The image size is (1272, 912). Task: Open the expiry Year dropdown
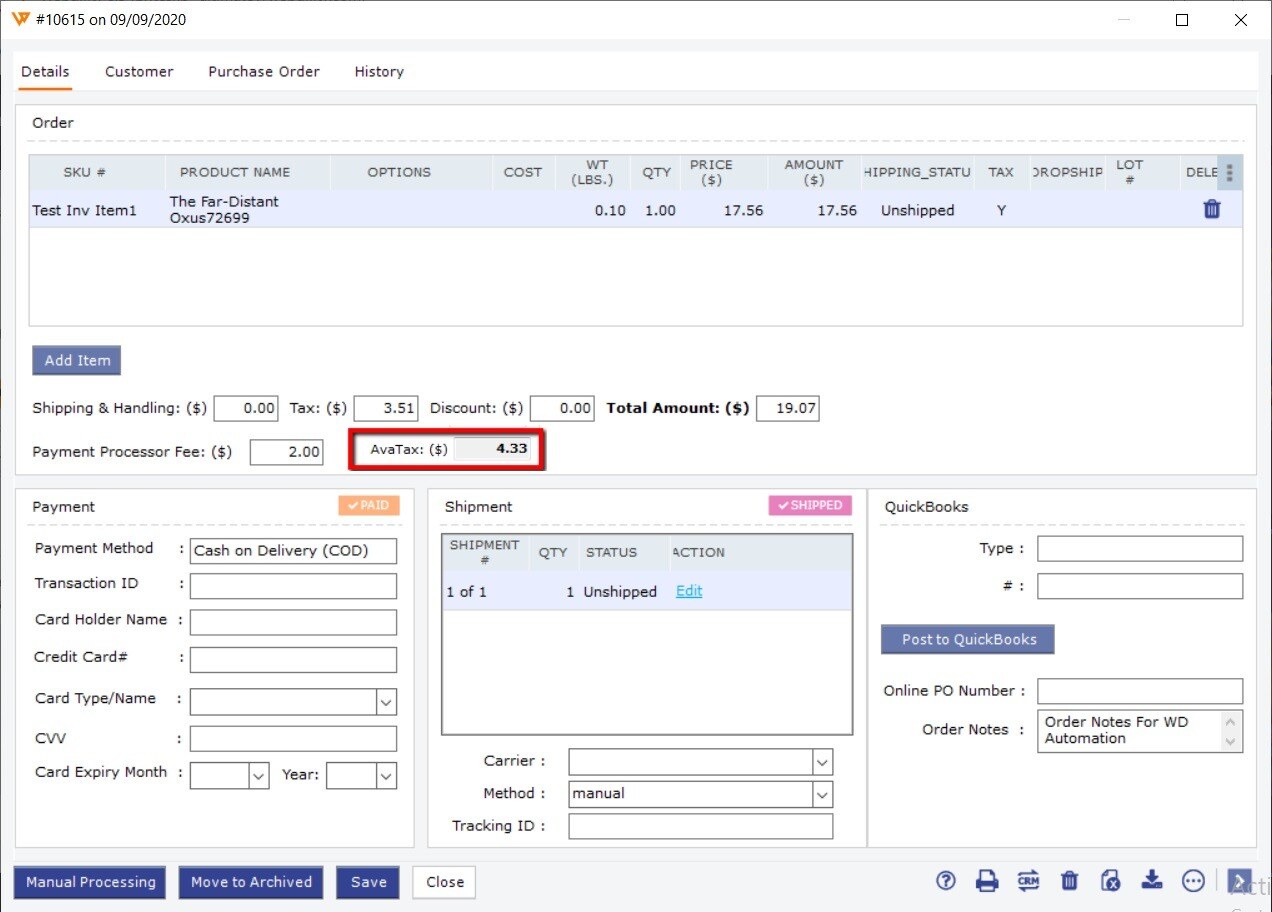click(386, 776)
